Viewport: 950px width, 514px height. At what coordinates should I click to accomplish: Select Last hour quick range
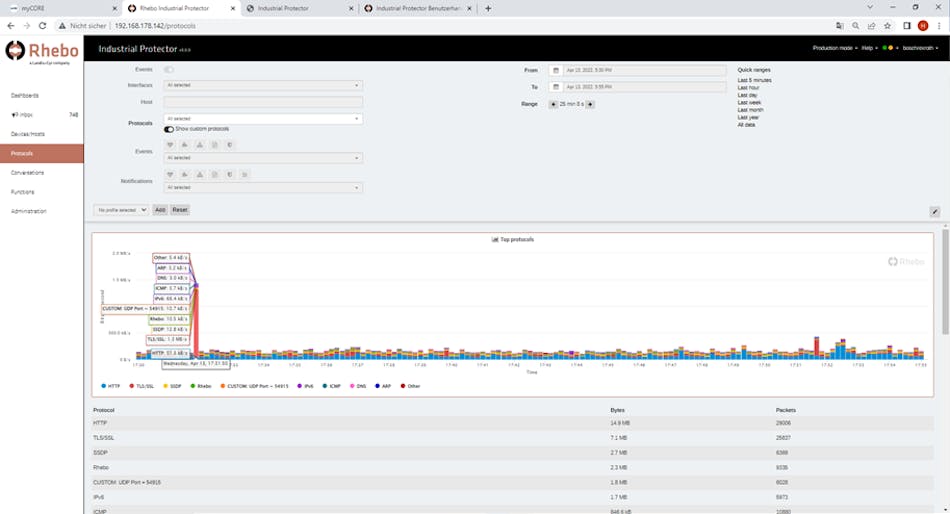pos(748,88)
